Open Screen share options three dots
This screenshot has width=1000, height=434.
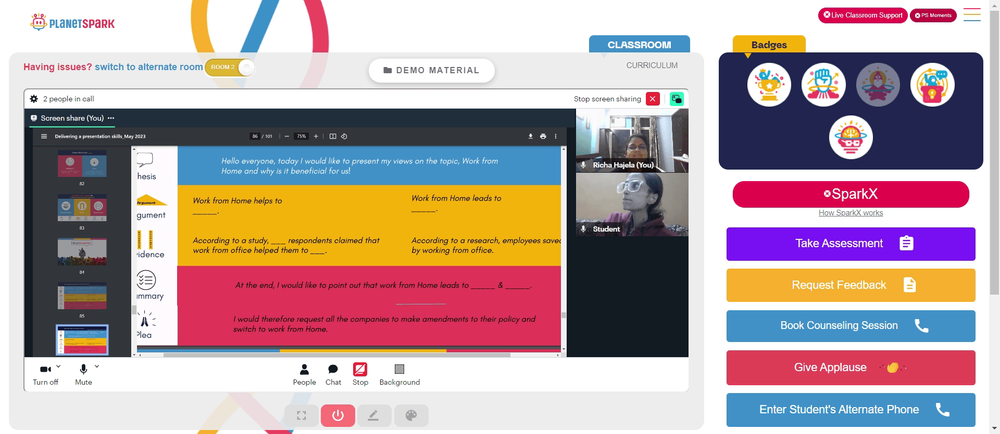pos(111,118)
